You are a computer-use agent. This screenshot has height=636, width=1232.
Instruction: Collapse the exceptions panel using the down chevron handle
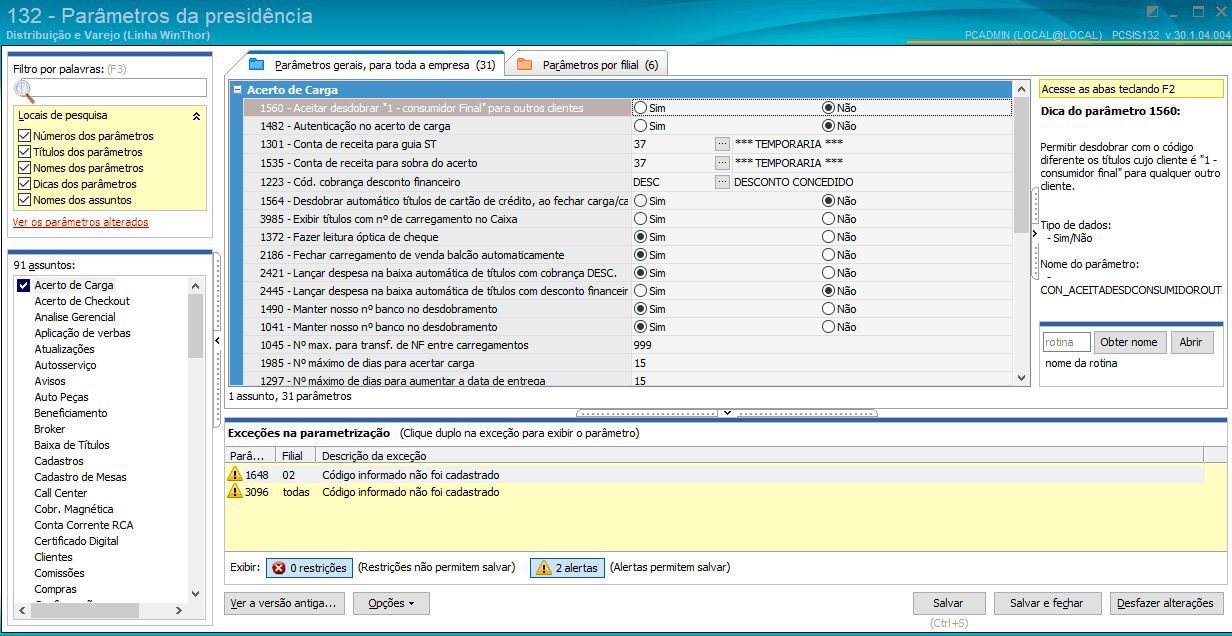click(727, 412)
